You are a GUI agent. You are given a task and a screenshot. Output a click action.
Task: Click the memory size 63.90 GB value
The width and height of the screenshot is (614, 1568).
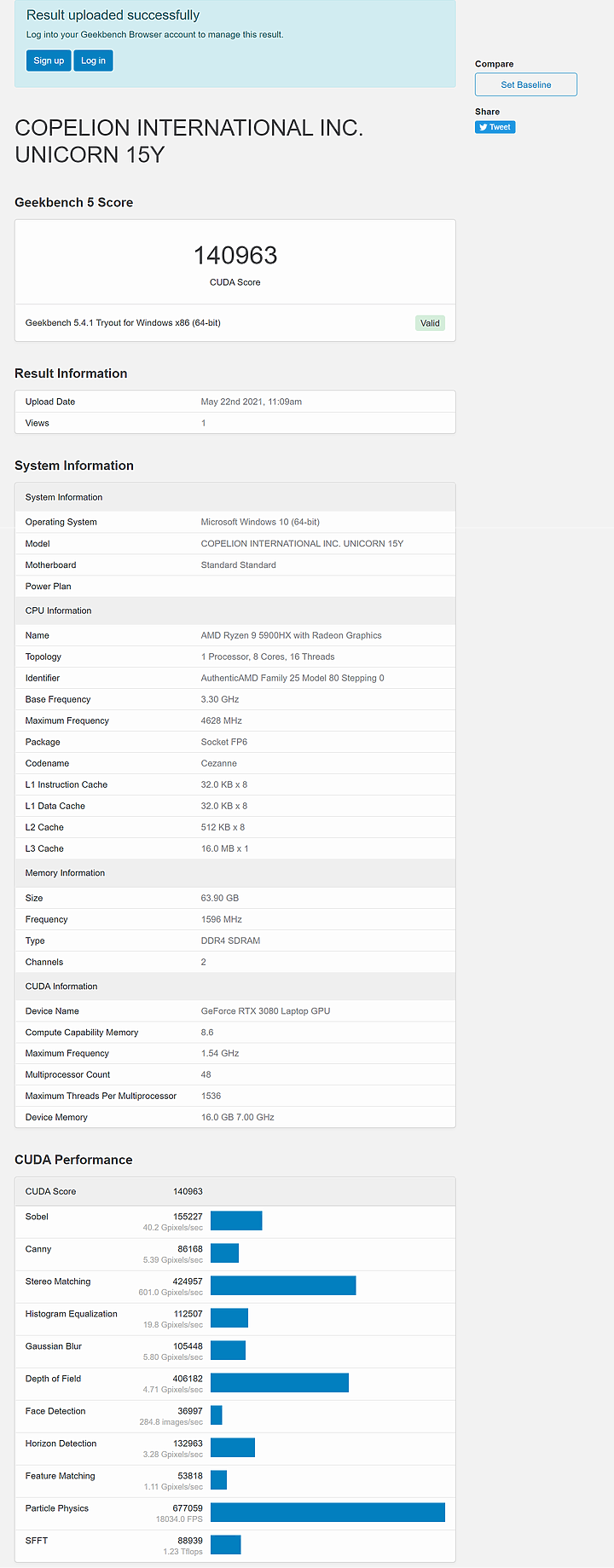[x=220, y=898]
